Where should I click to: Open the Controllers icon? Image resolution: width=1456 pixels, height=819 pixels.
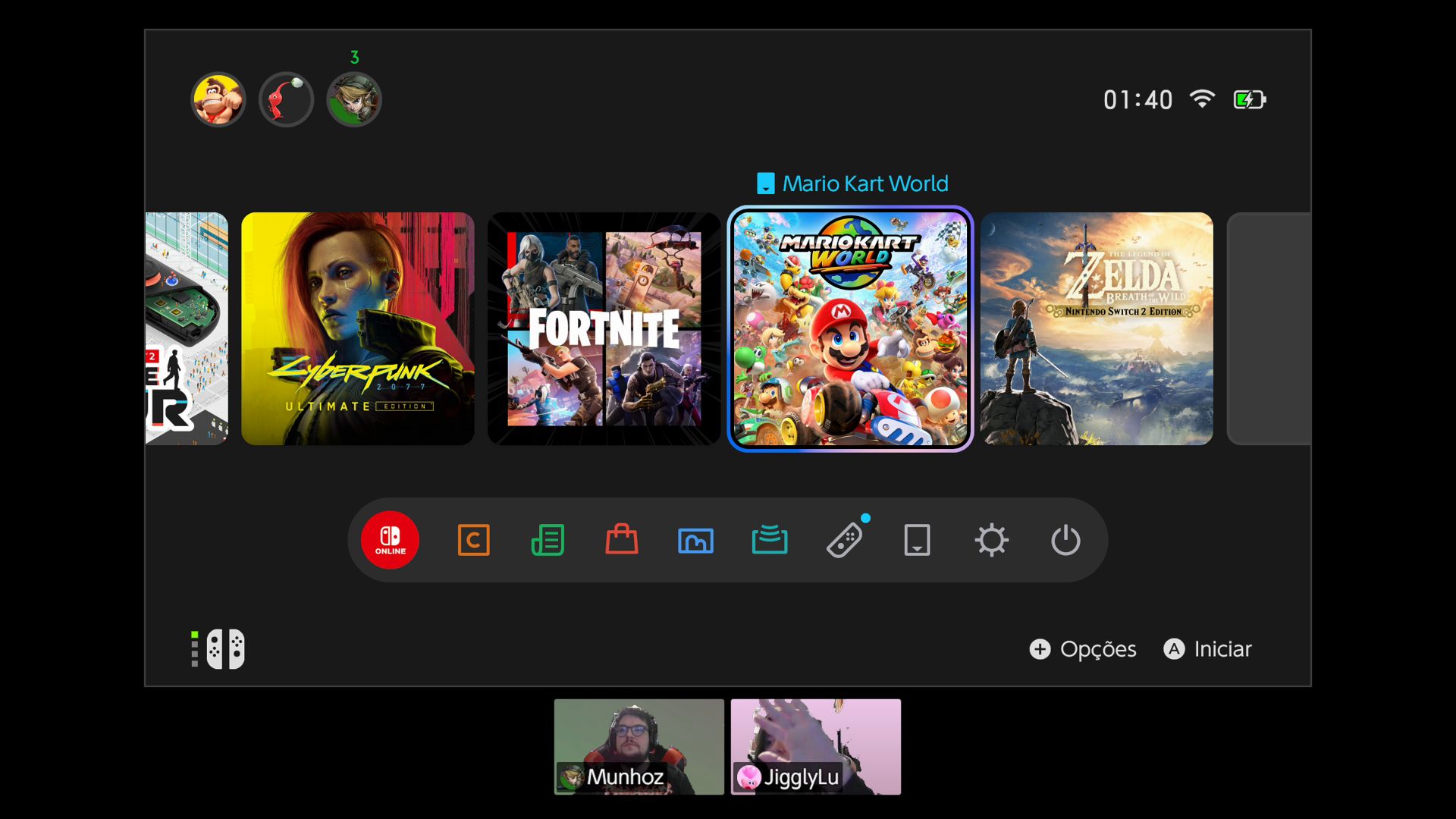pos(843,540)
